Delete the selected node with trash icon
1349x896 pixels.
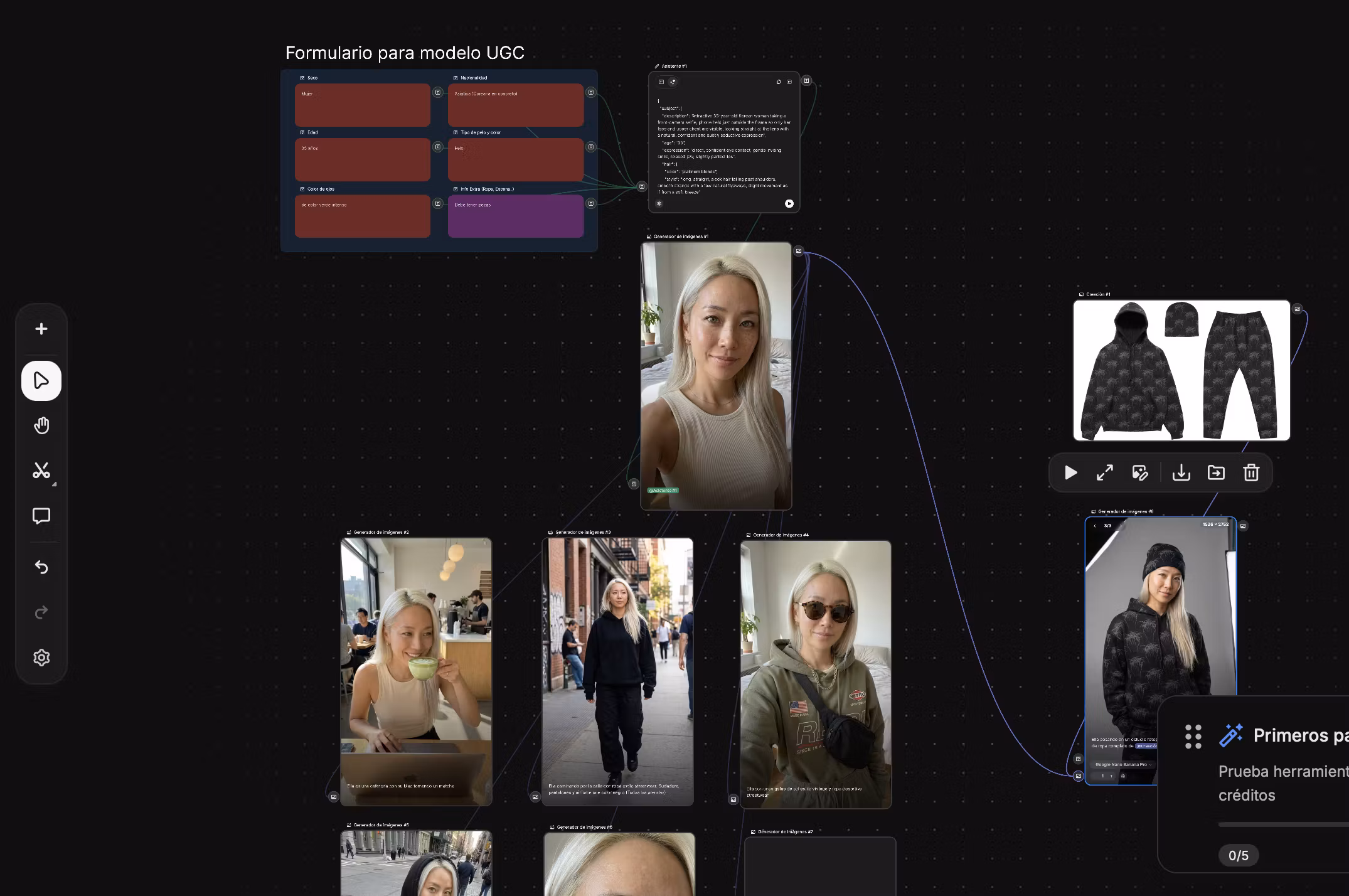[1251, 472]
